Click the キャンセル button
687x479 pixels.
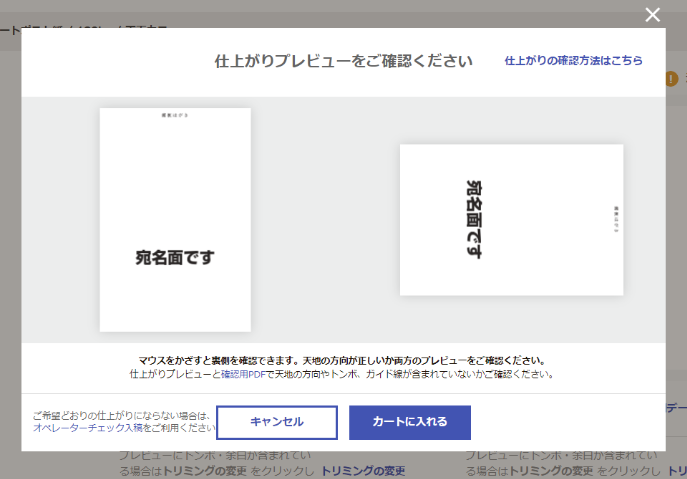pyautogui.click(x=277, y=422)
